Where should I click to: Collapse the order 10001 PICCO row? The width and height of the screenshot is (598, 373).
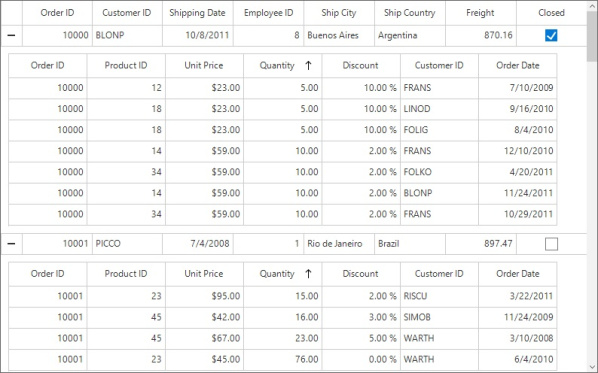(11, 244)
